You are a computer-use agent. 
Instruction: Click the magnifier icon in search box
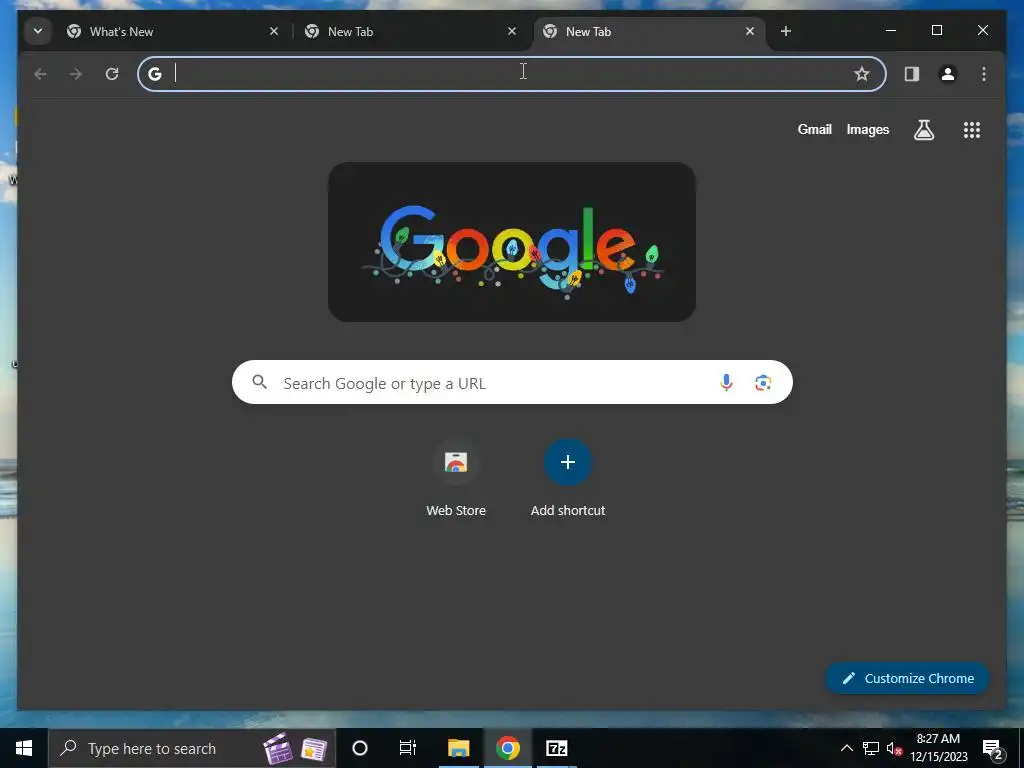point(259,382)
